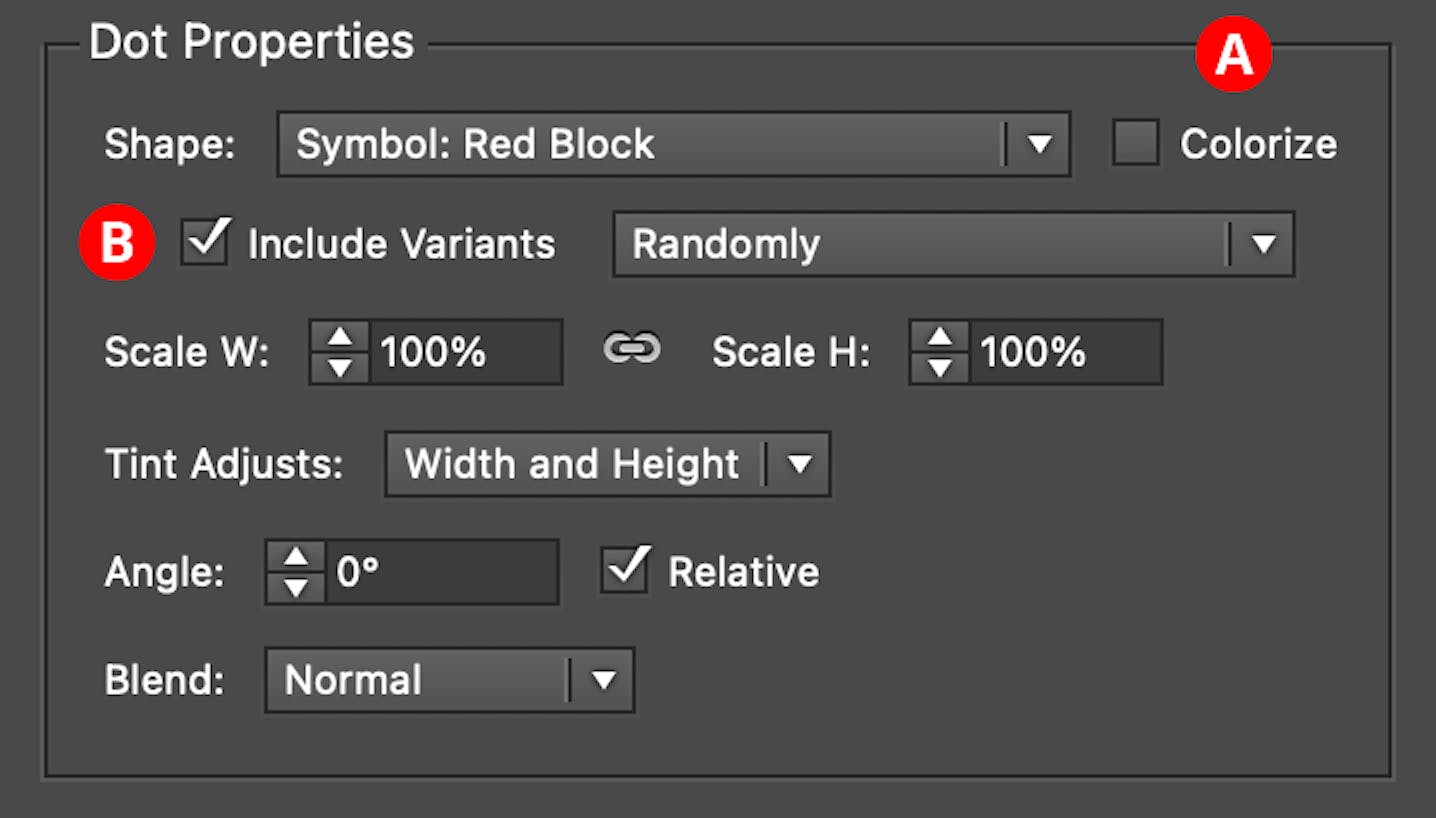Decrease Scale H with down arrow
Image resolution: width=1436 pixels, height=818 pixels.
940,367
